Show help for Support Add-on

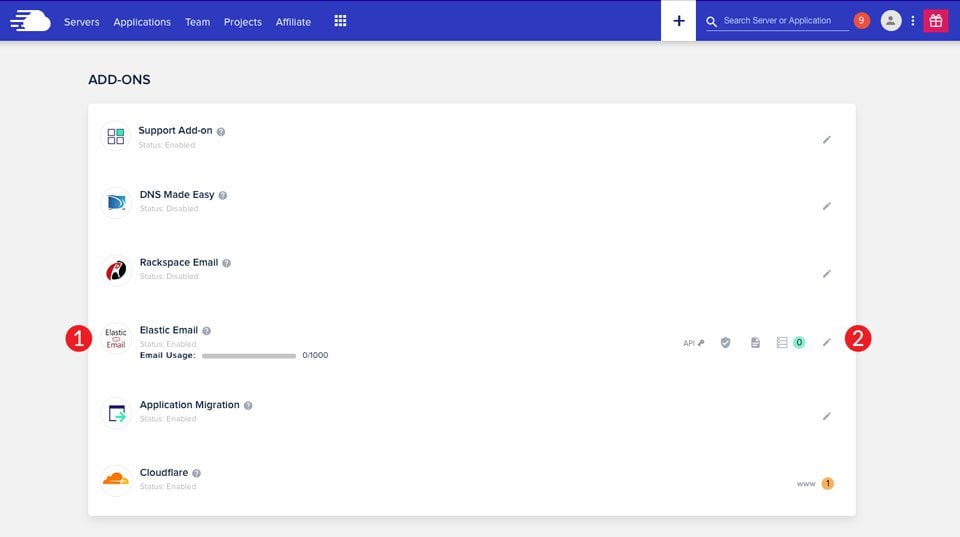pos(221,132)
